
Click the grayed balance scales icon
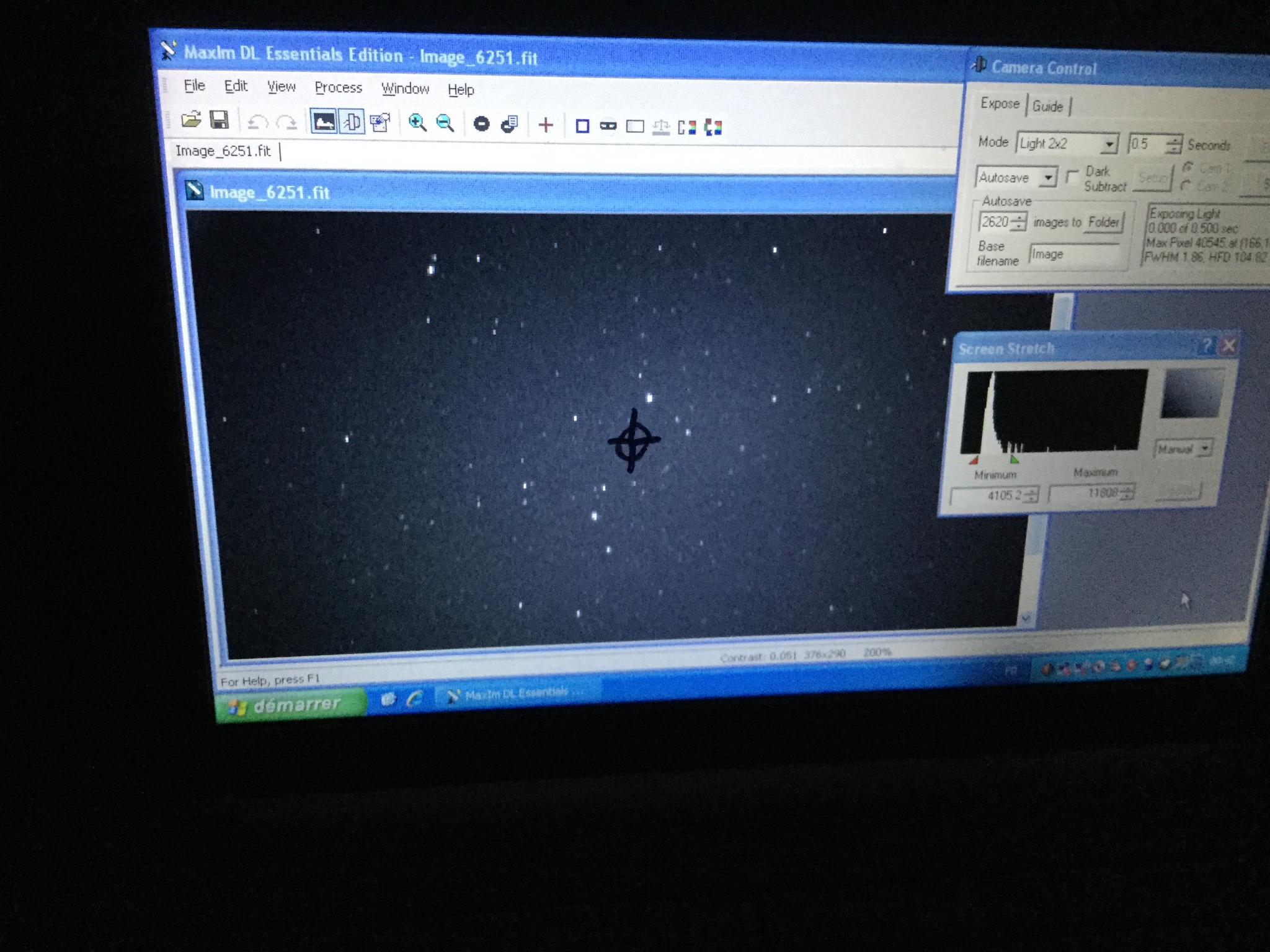[x=661, y=128]
